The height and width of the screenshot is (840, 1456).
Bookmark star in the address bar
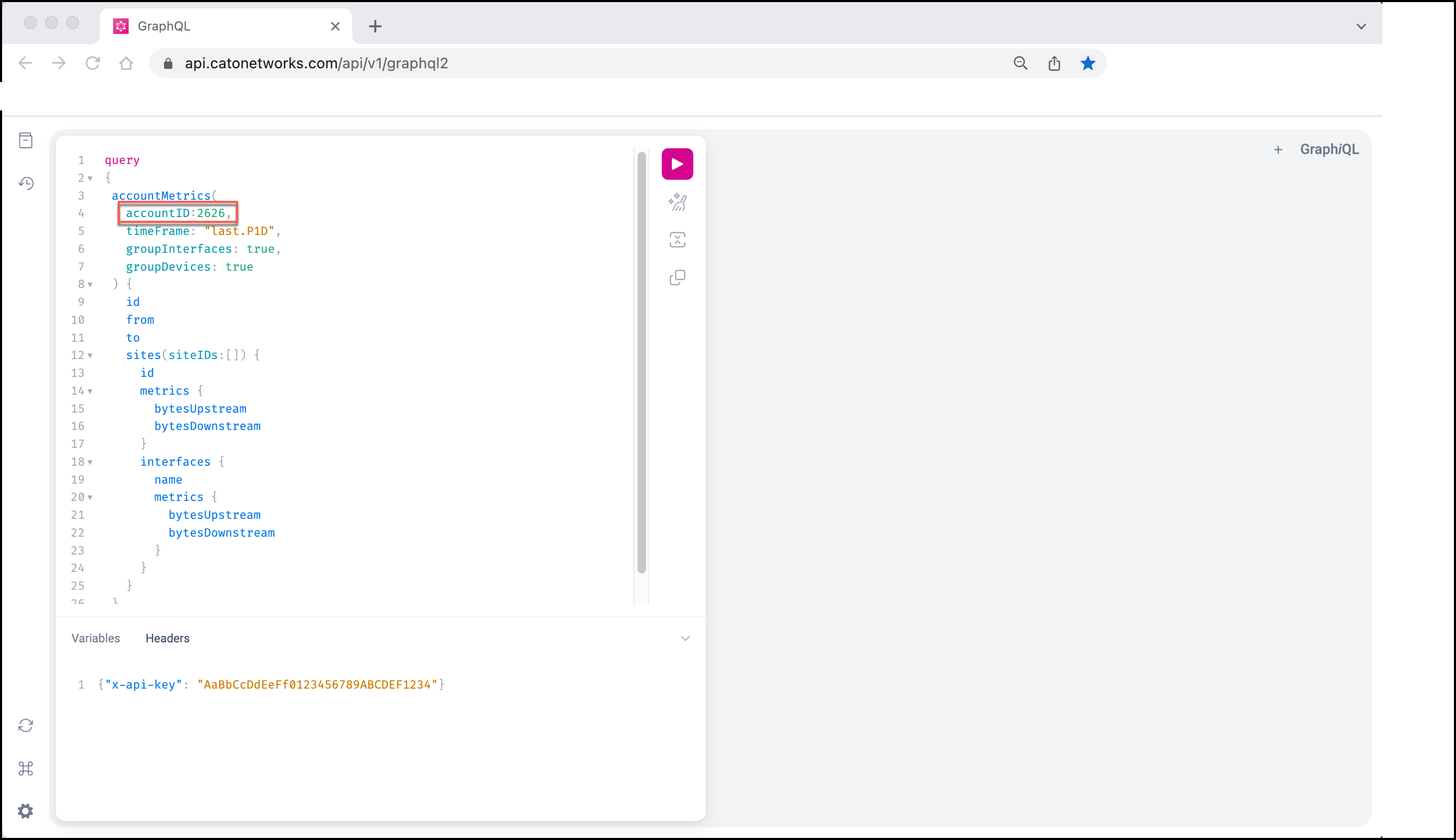tap(1088, 64)
